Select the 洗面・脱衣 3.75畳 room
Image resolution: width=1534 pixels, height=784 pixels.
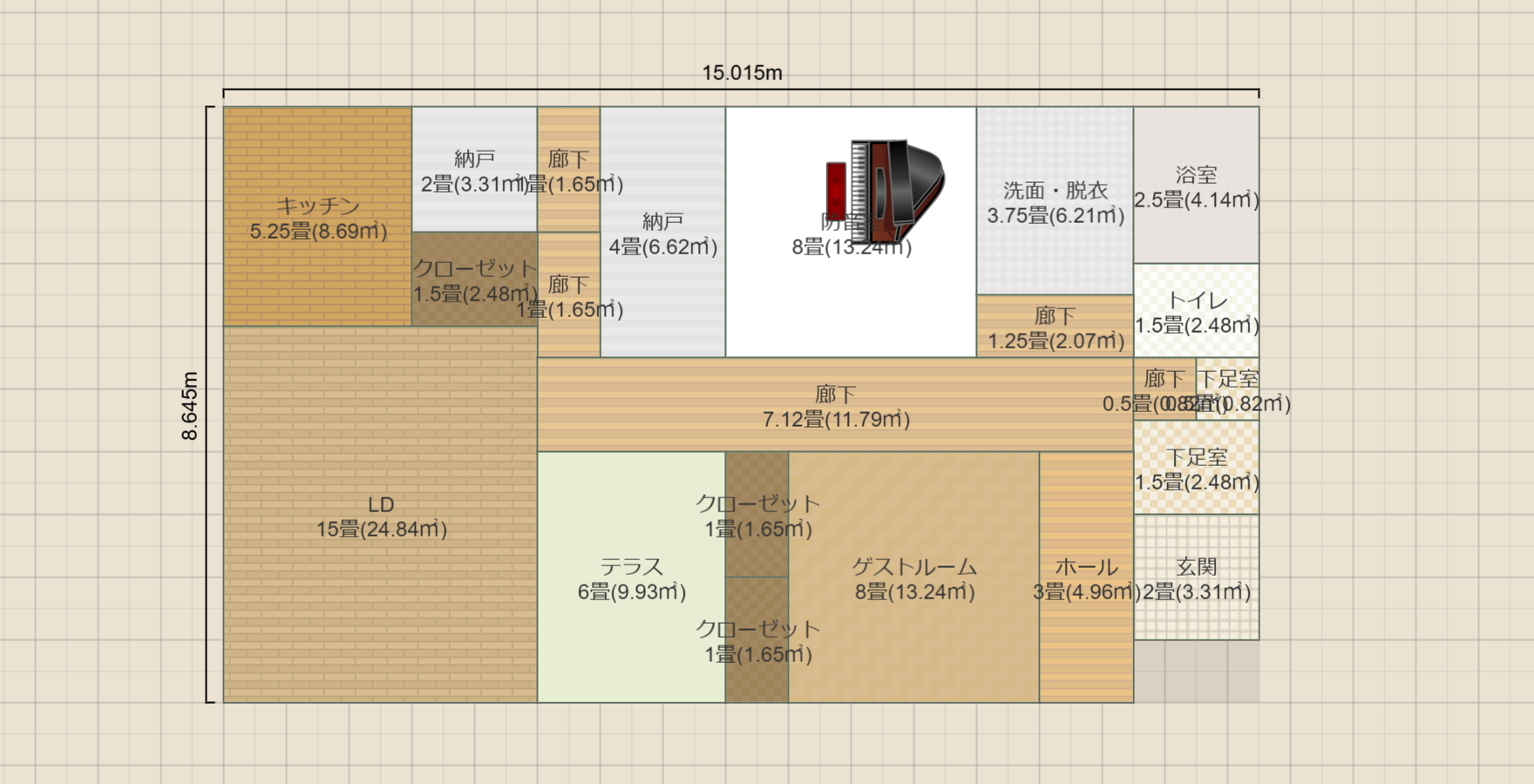click(1055, 201)
